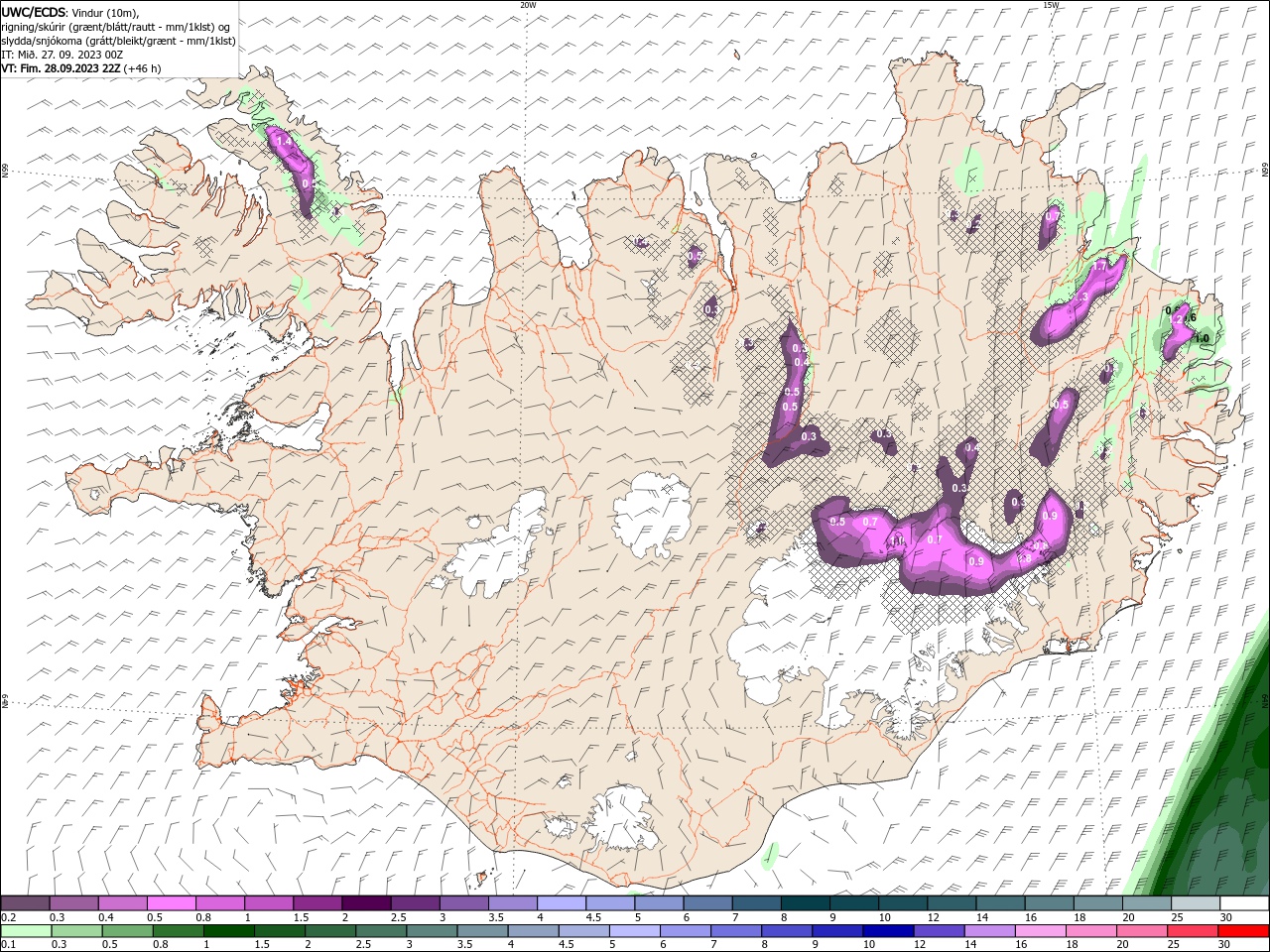Pick the lower scale swatch starting at 7
Image resolution: width=1270 pixels, height=952 pixels.
tap(735, 931)
